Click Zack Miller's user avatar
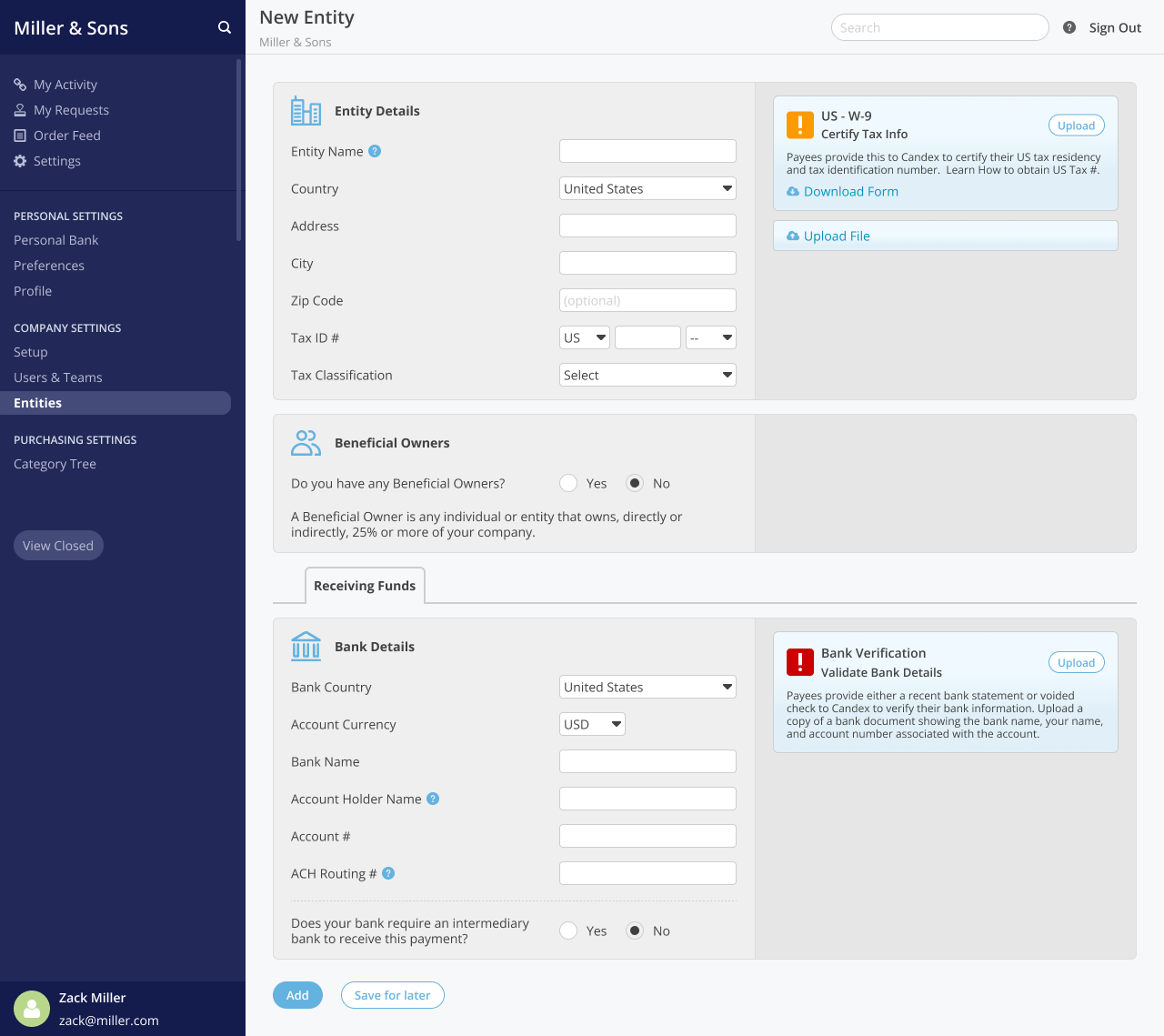Screen dimensions: 1164x1036 pos(32,1008)
